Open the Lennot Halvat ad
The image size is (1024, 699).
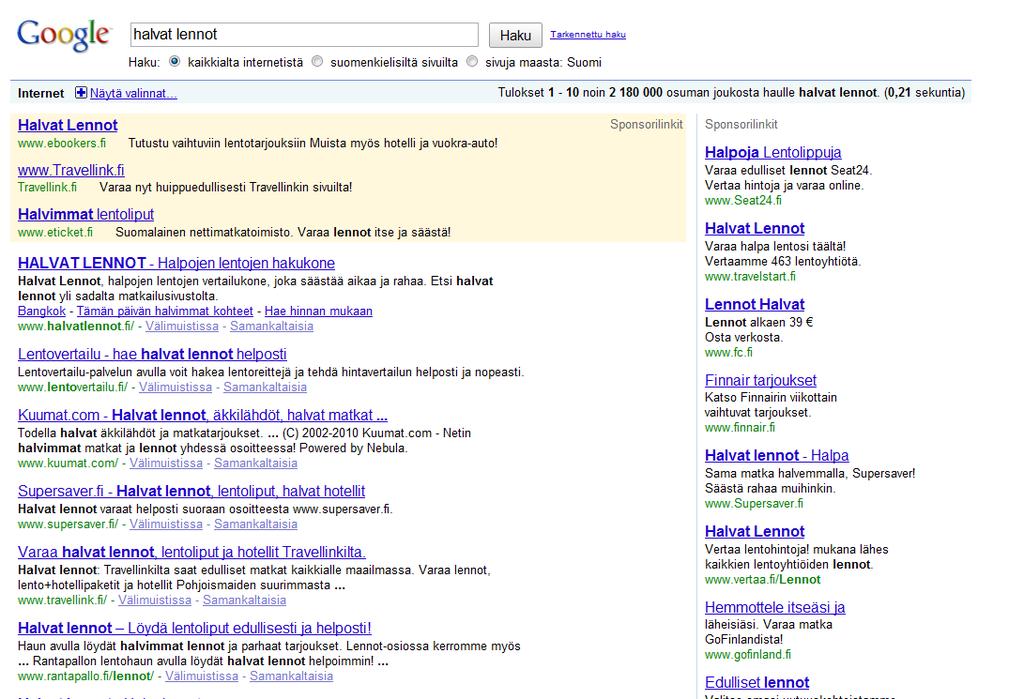point(755,304)
